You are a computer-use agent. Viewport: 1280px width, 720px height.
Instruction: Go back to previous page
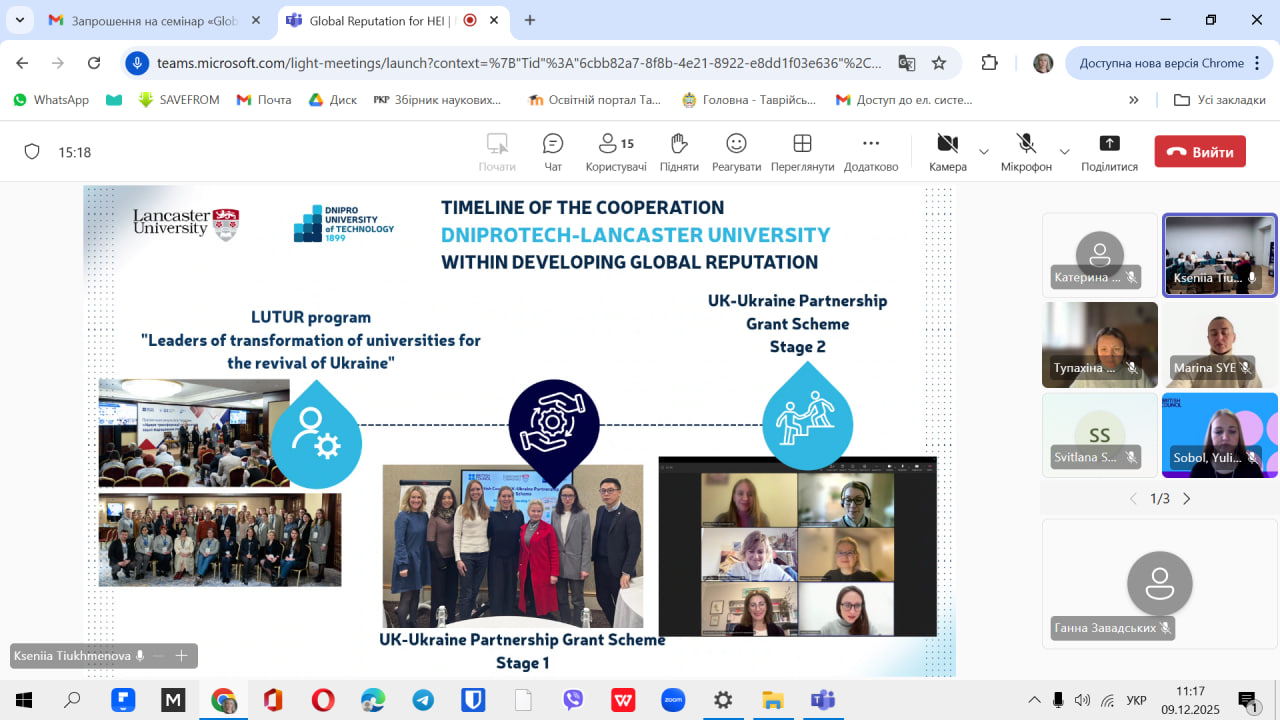(23, 63)
